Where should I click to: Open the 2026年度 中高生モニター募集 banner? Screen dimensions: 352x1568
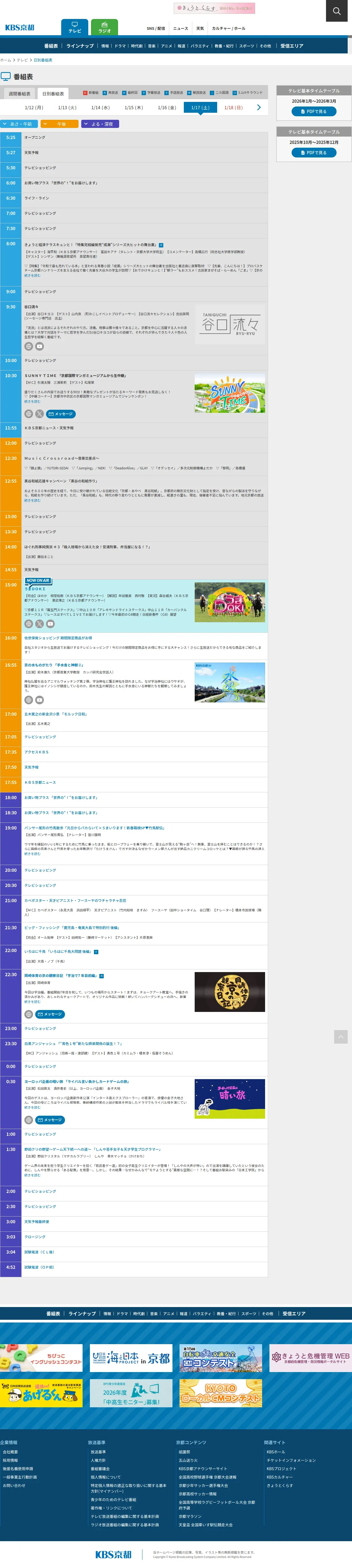pyautogui.click(x=131, y=1393)
